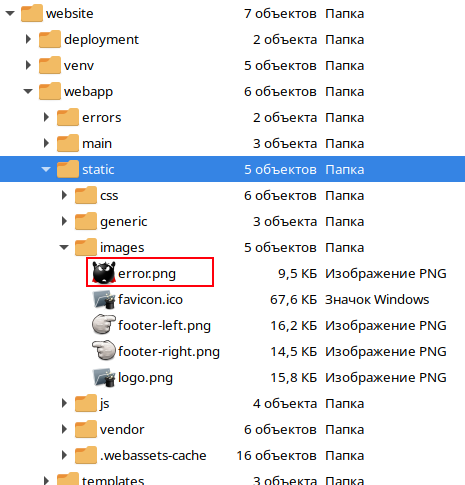
Task: Click the venv folder icon
Action: click(50, 65)
